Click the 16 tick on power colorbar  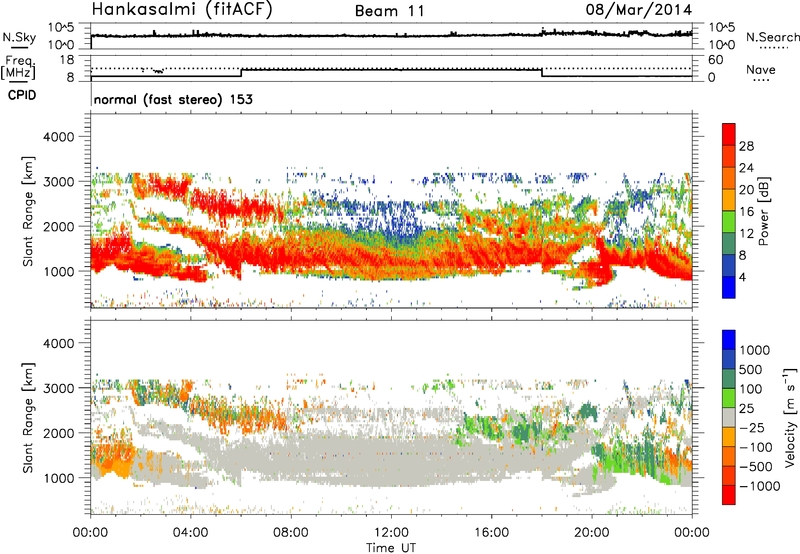[746, 212]
